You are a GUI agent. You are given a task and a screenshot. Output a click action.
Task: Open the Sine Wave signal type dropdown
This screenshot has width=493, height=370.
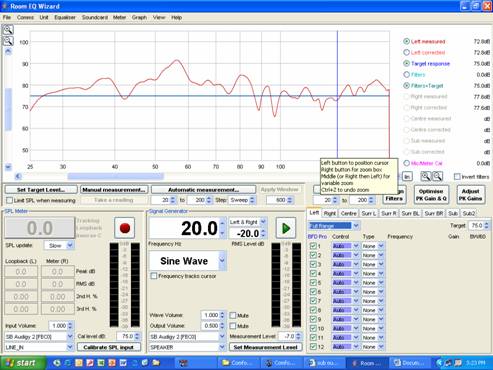222,261
